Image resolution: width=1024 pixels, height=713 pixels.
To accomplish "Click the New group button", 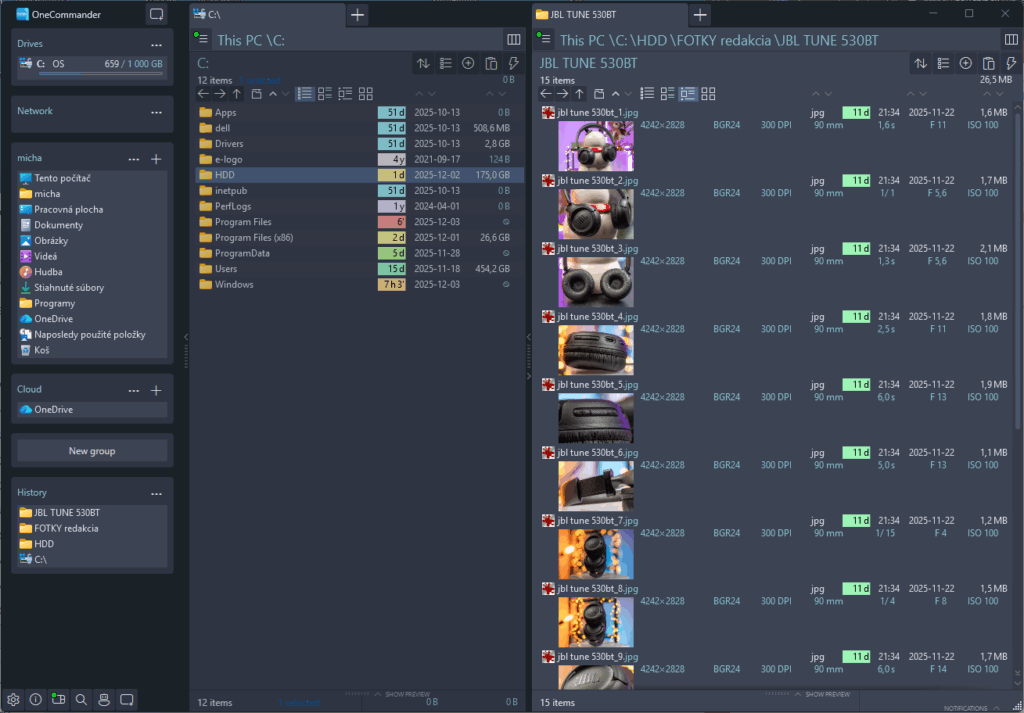I will 92,450.
